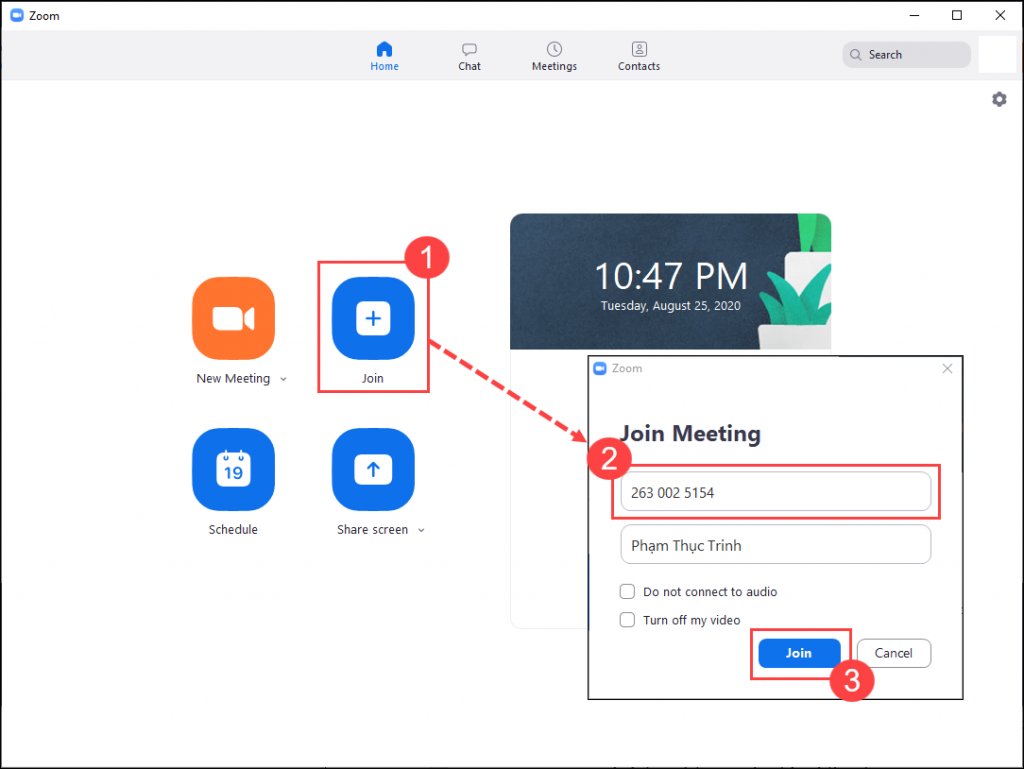Image resolution: width=1024 pixels, height=769 pixels.
Task: Click the Join Meeting heading text
Action: tap(690, 433)
